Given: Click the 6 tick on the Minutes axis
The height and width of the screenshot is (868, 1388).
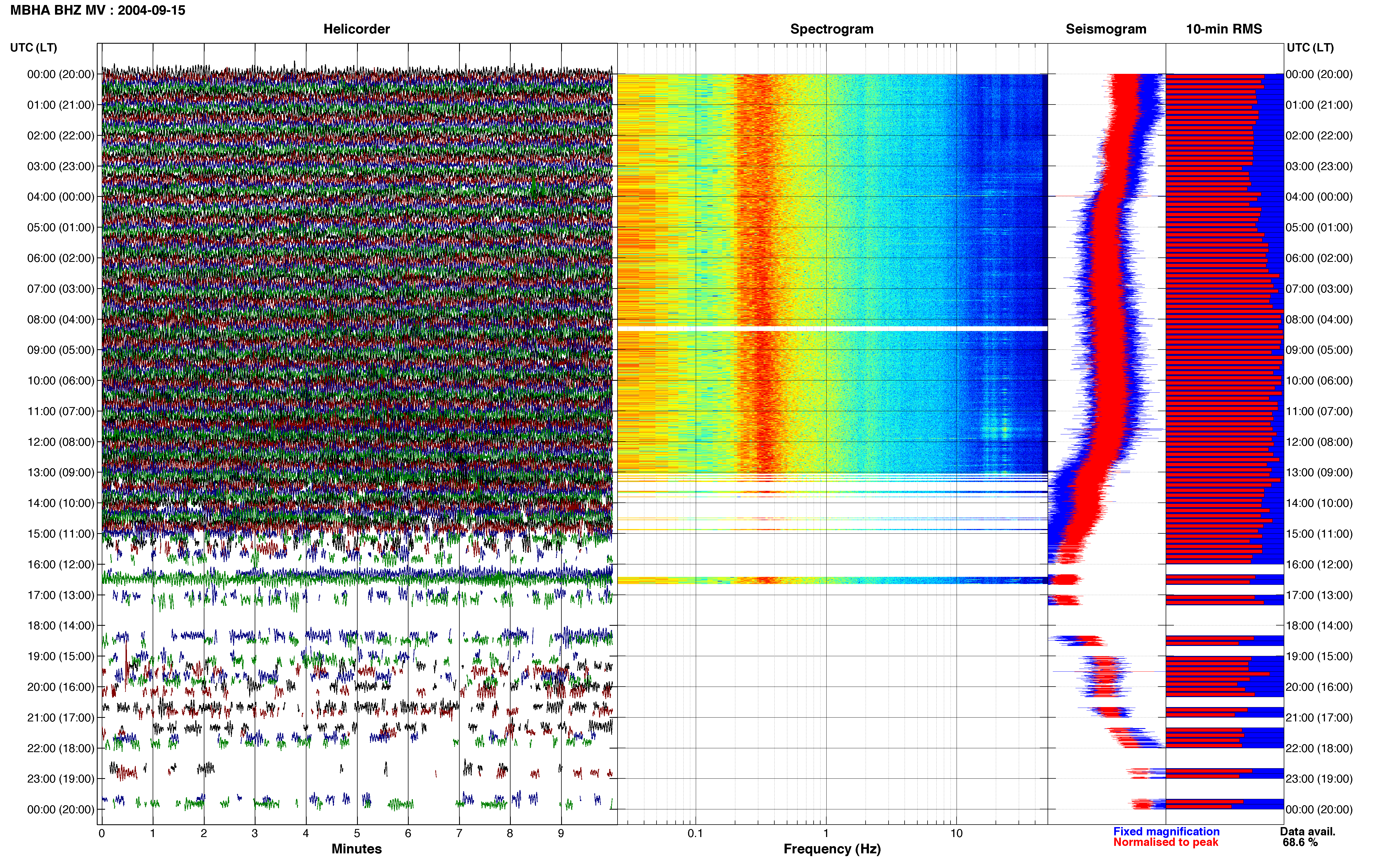Looking at the screenshot, I should click(408, 833).
